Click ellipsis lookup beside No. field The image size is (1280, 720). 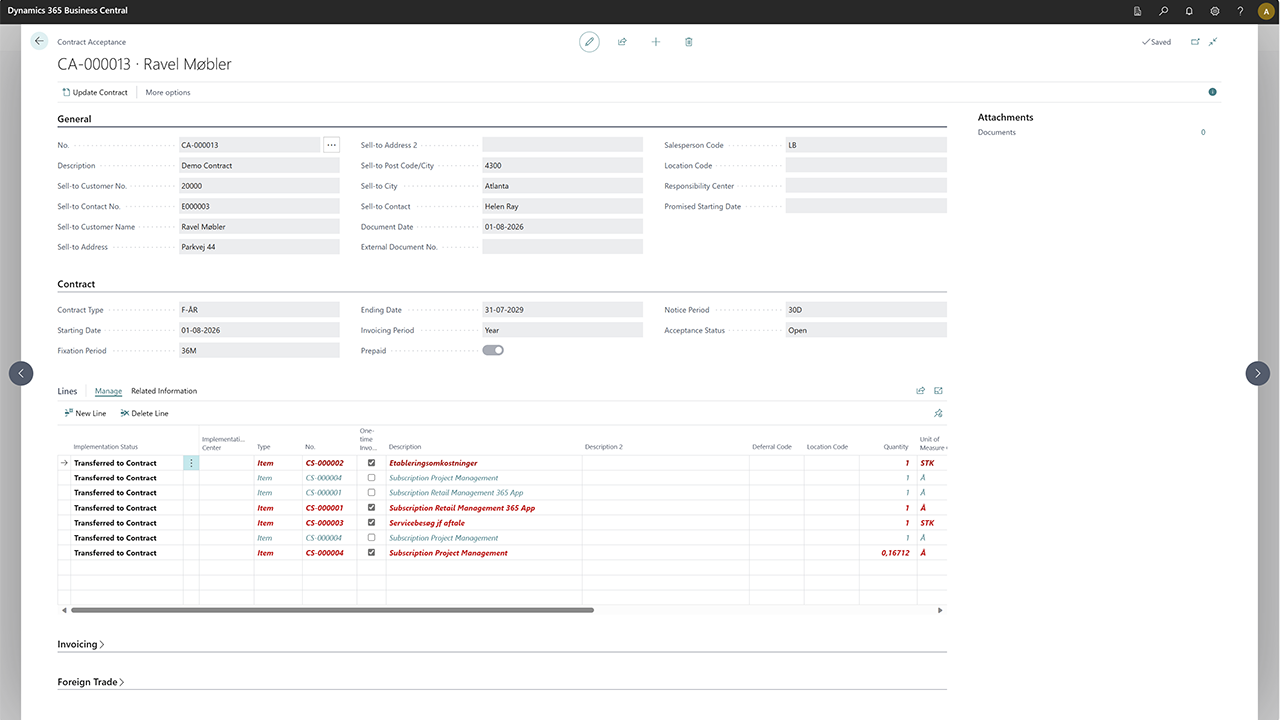point(332,145)
